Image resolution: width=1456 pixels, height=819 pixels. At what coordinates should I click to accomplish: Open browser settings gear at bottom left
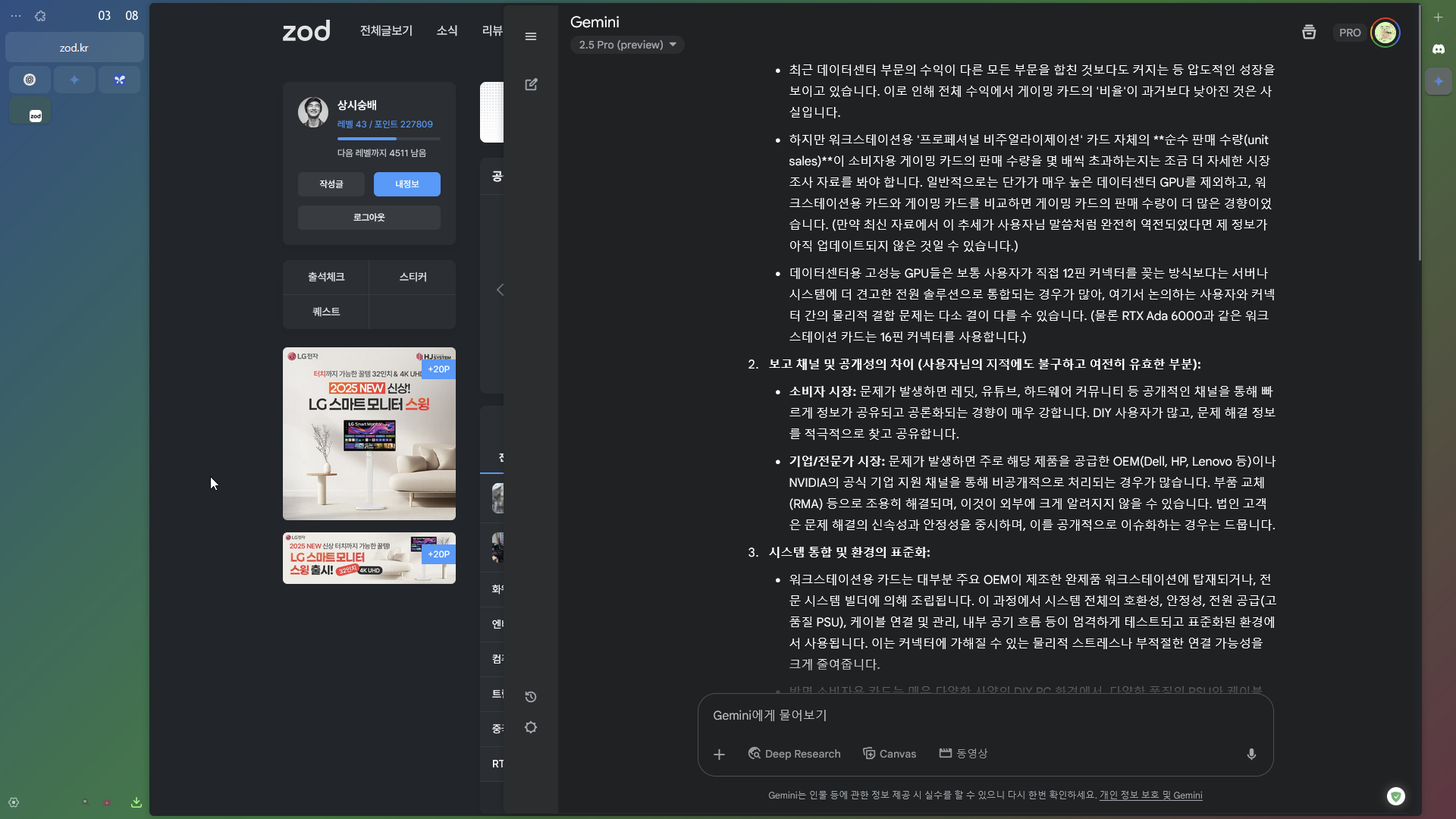14,802
